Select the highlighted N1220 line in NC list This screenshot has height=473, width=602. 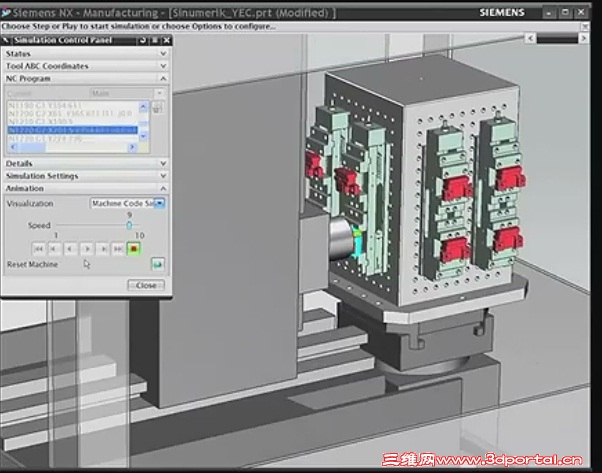tap(73, 130)
